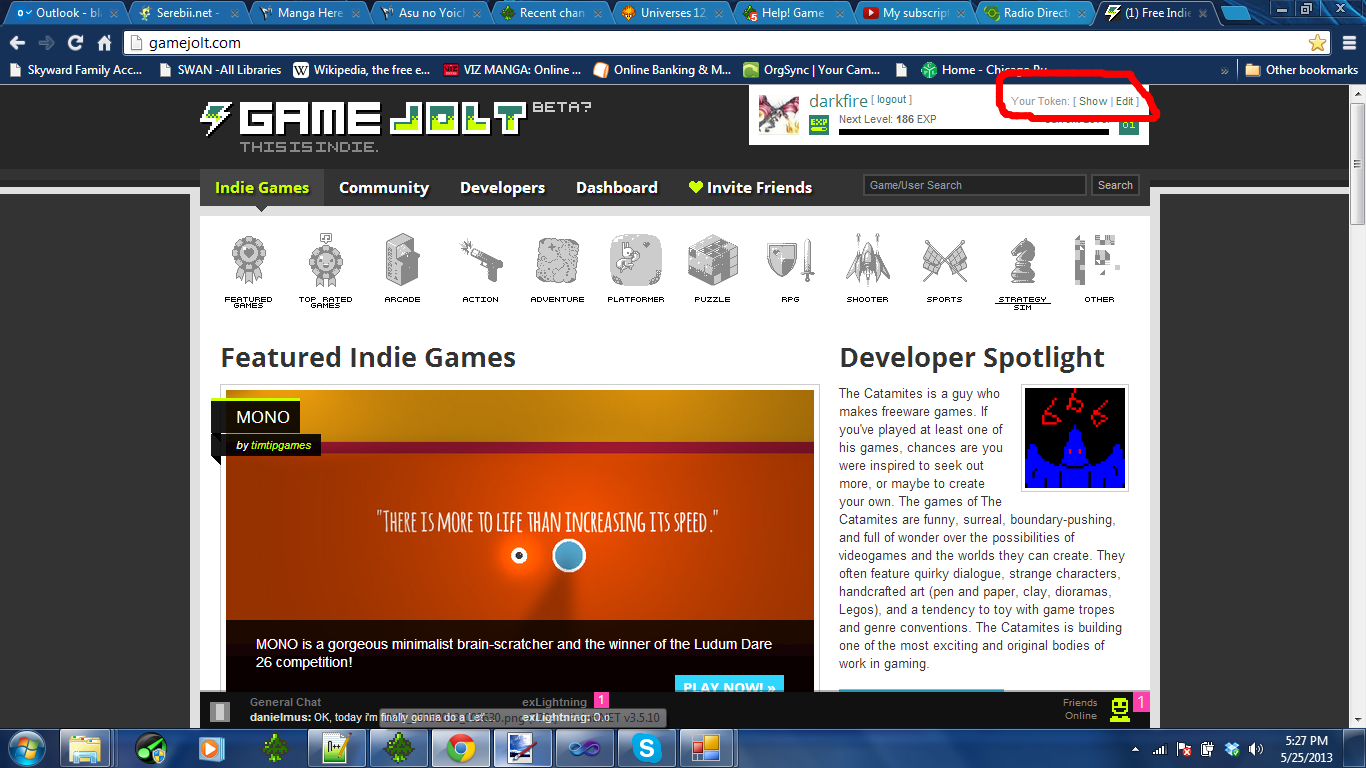The width and height of the screenshot is (1366, 768).
Task: Open Windows Explorer from the taskbar
Action: tap(85, 747)
